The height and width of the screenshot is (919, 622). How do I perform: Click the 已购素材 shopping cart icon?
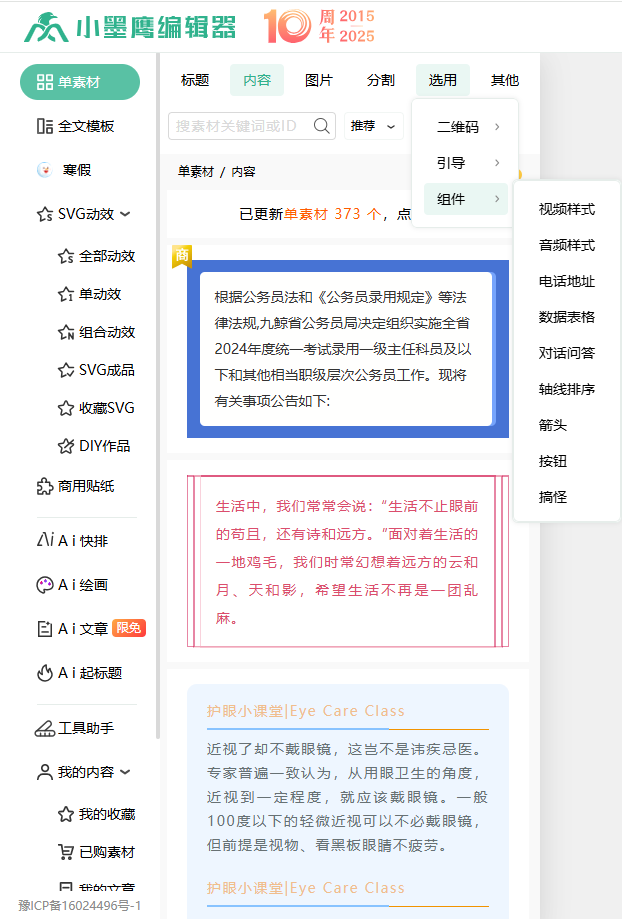tap(66, 852)
